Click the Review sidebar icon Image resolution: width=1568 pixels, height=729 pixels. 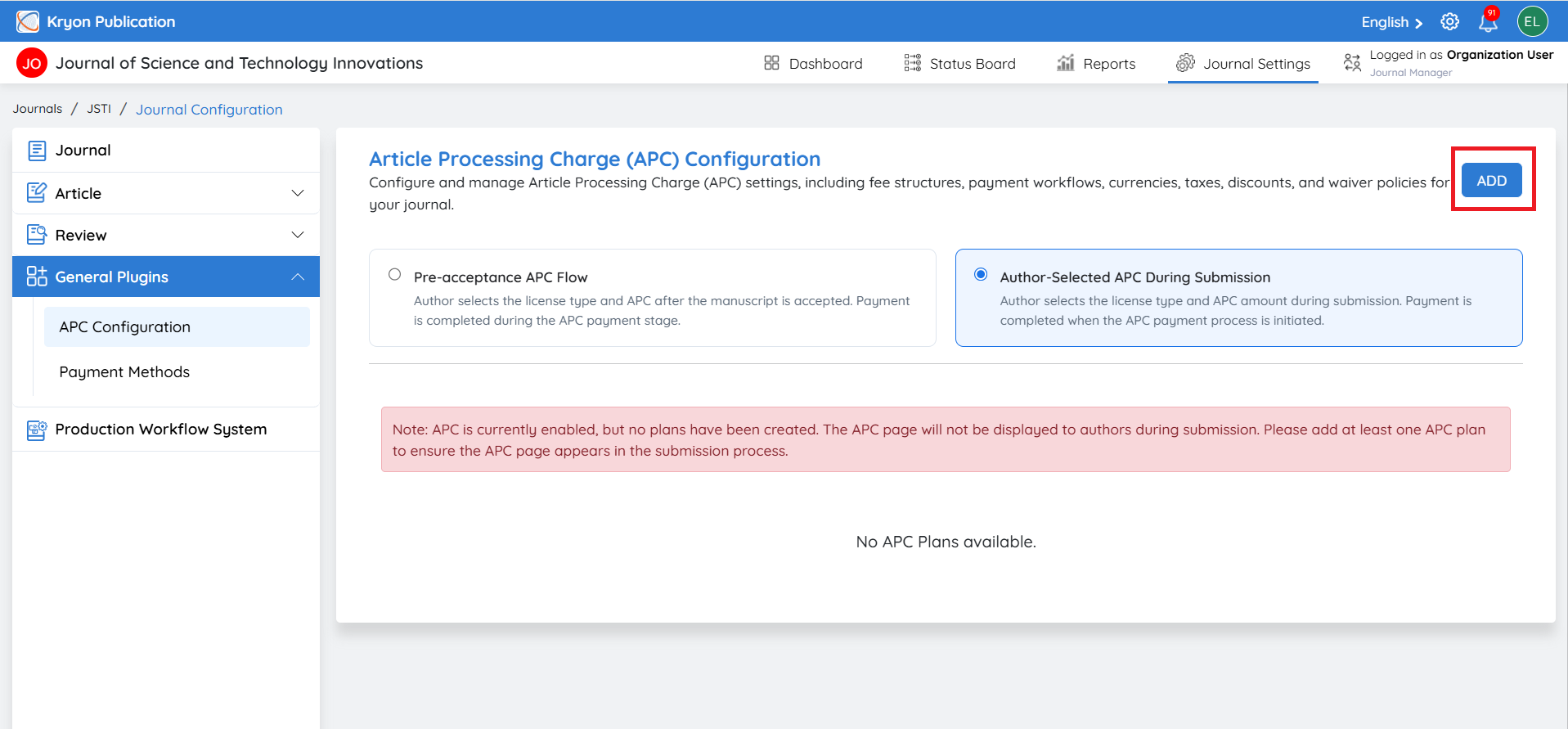(37, 235)
